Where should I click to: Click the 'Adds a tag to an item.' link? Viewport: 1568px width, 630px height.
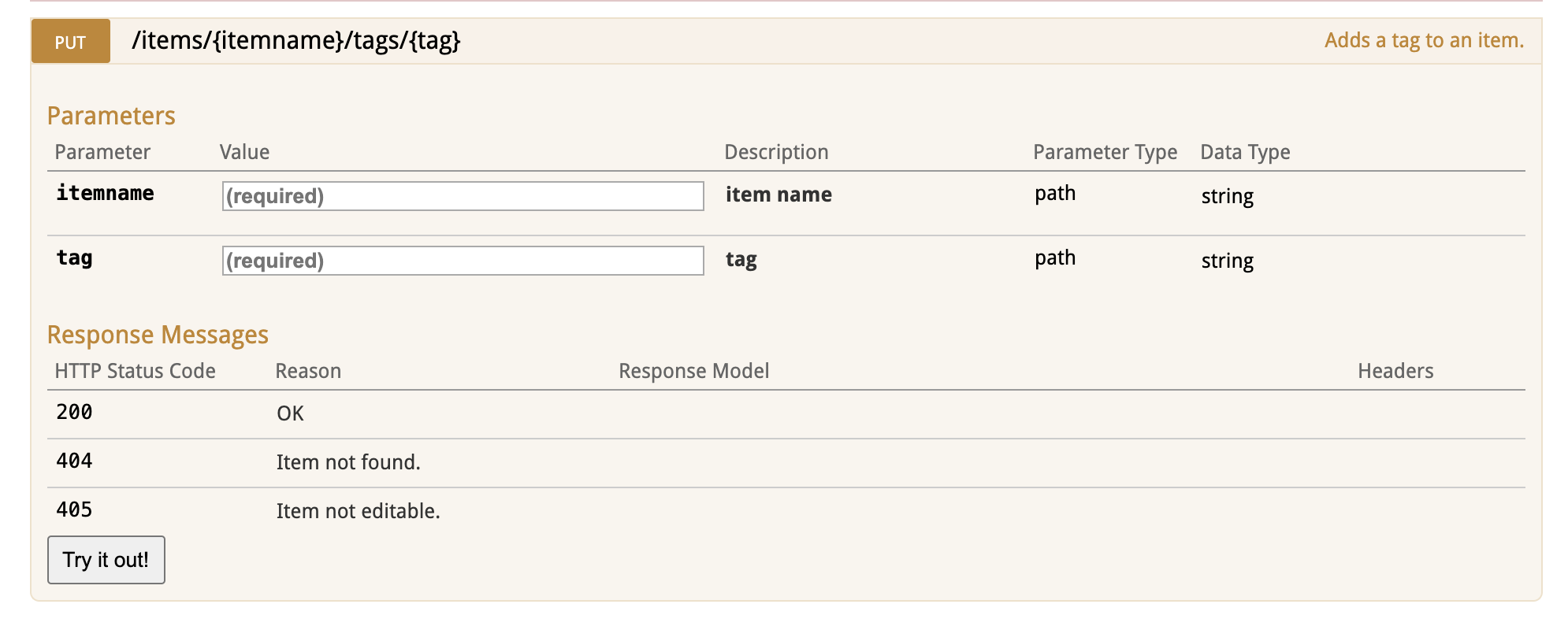(1424, 40)
